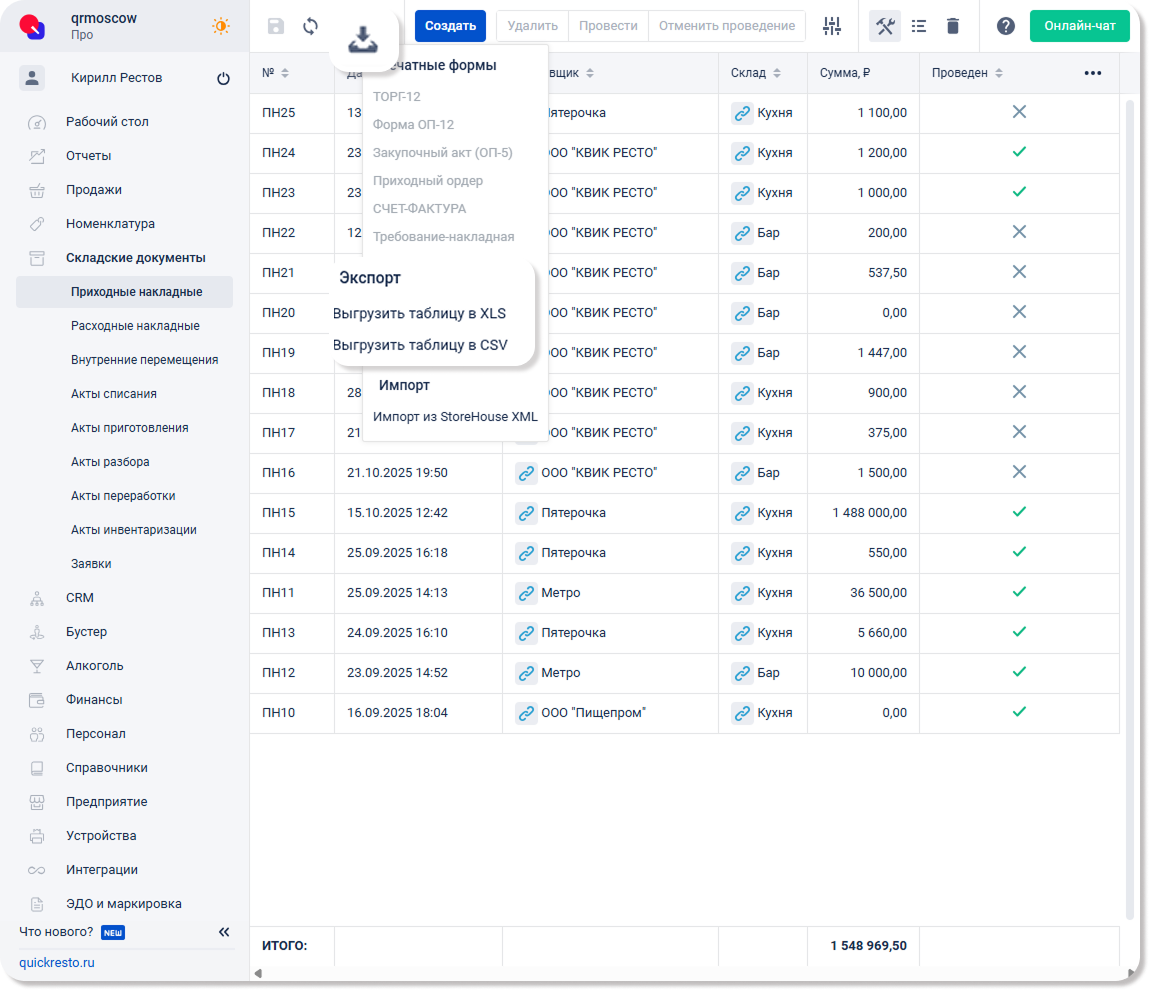Toggle the sun light theme switch
The height and width of the screenshot is (990, 1149).
pyautogui.click(x=221, y=26)
